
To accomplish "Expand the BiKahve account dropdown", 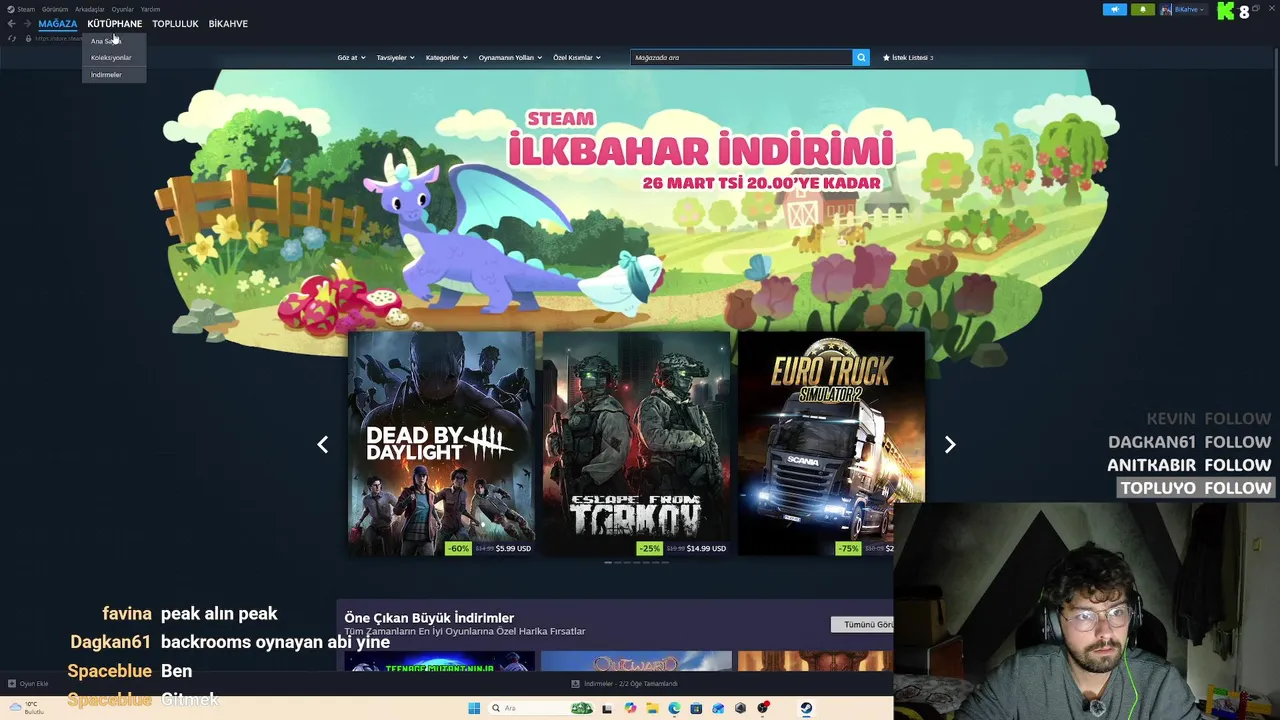I will (1190, 10).
